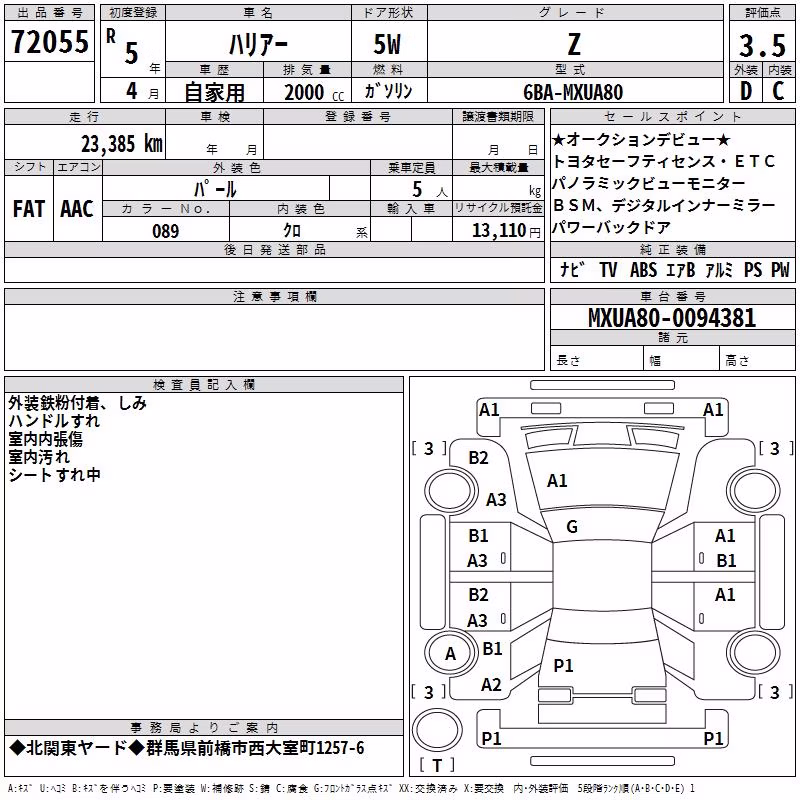This screenshot has height=800, width=800.
Task: Select the shift type FAT
Action: pyautogui.click(x=29, y=209)
